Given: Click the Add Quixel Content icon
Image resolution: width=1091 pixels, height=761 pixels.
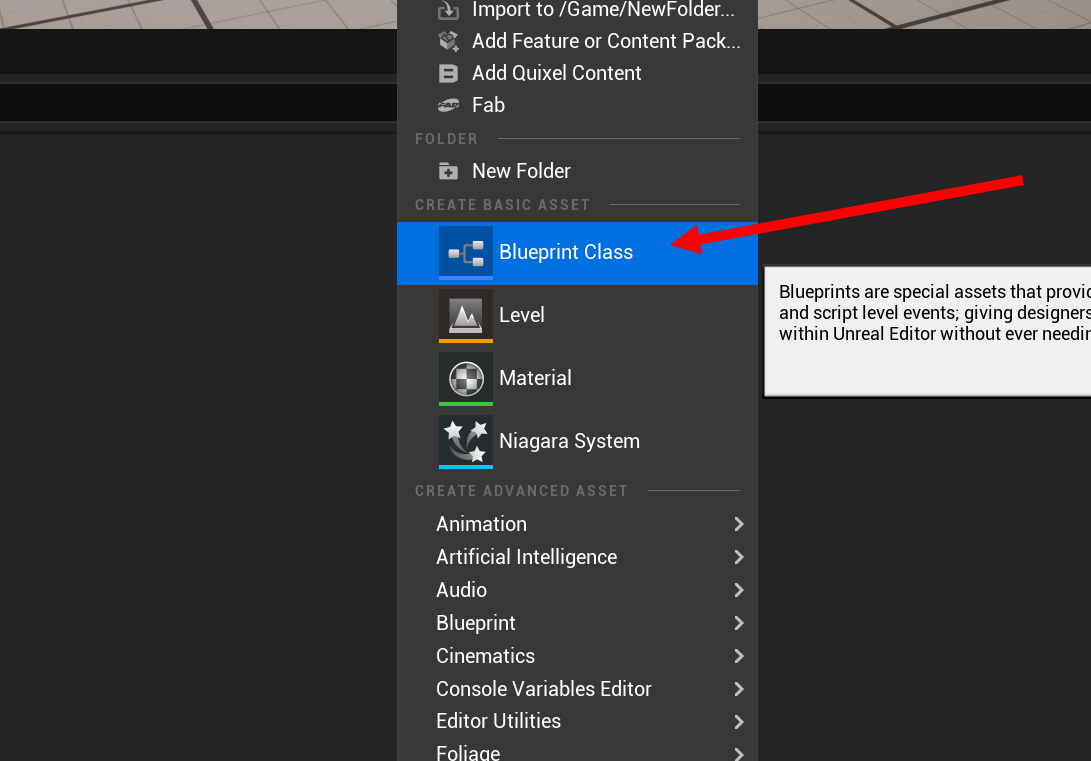Looking at the screenshot, I should (x=448, y=73).
